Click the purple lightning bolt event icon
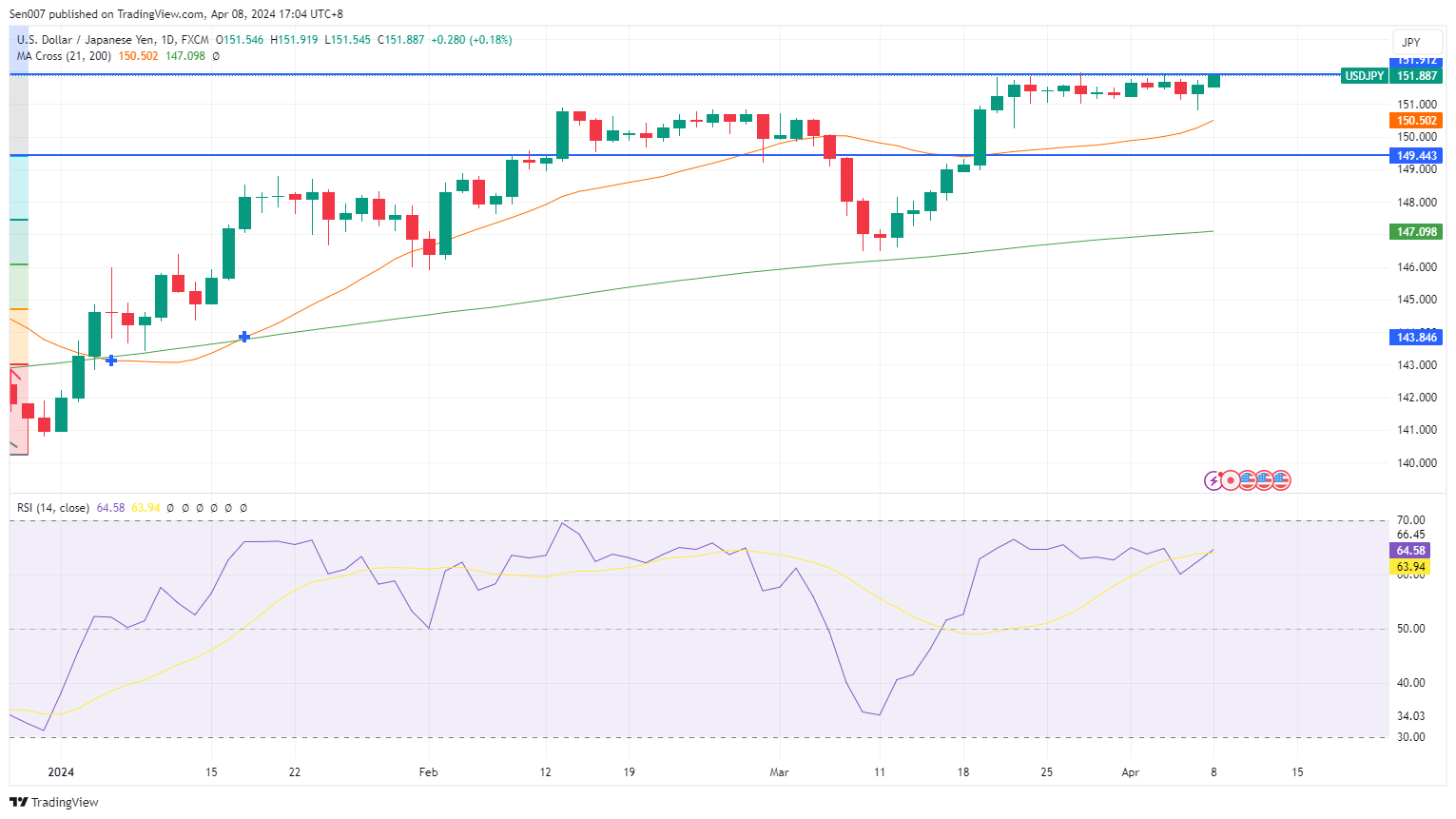 coord(1213,480)
